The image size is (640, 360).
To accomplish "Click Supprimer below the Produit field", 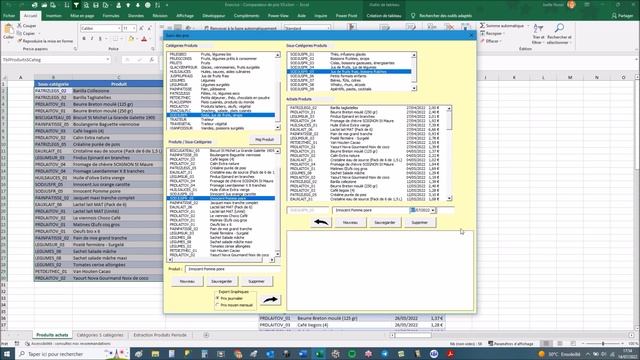I will point(256,281).
